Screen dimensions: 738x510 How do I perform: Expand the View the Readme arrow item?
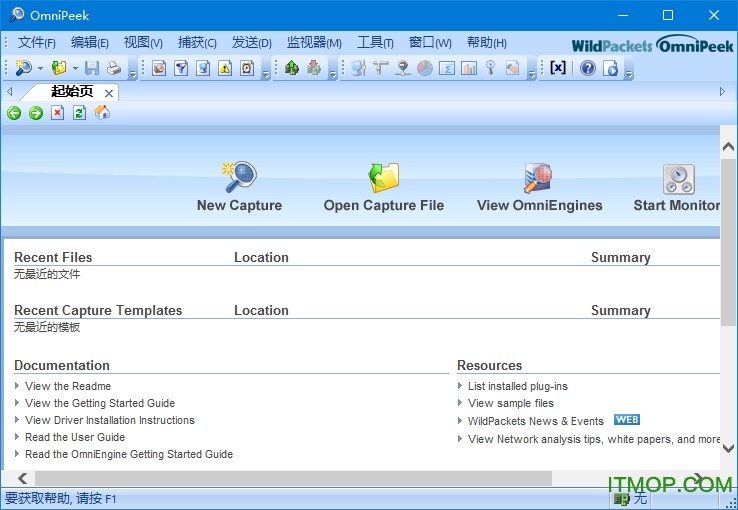click(x=18, y=386)
